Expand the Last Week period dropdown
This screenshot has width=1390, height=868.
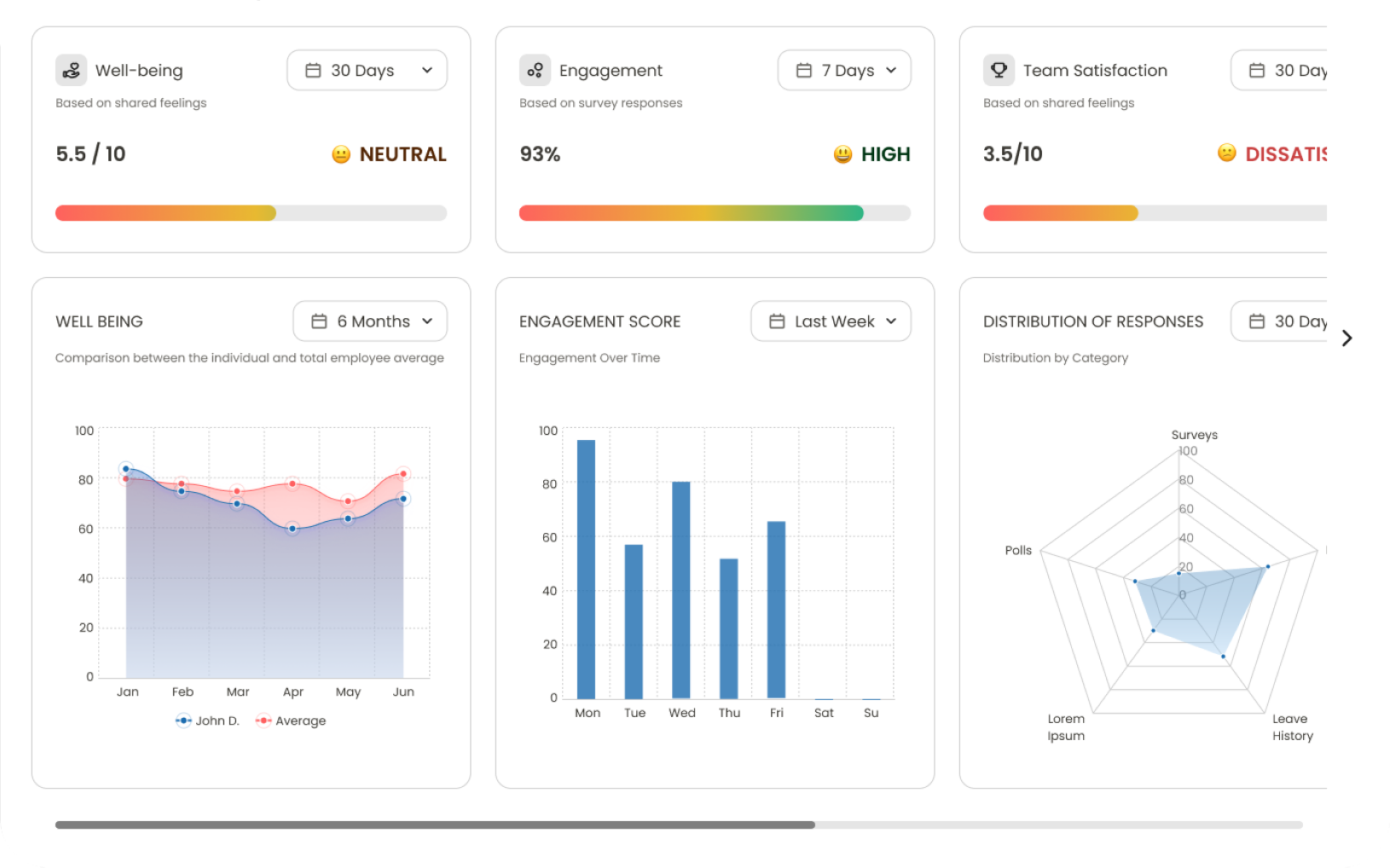831,321
